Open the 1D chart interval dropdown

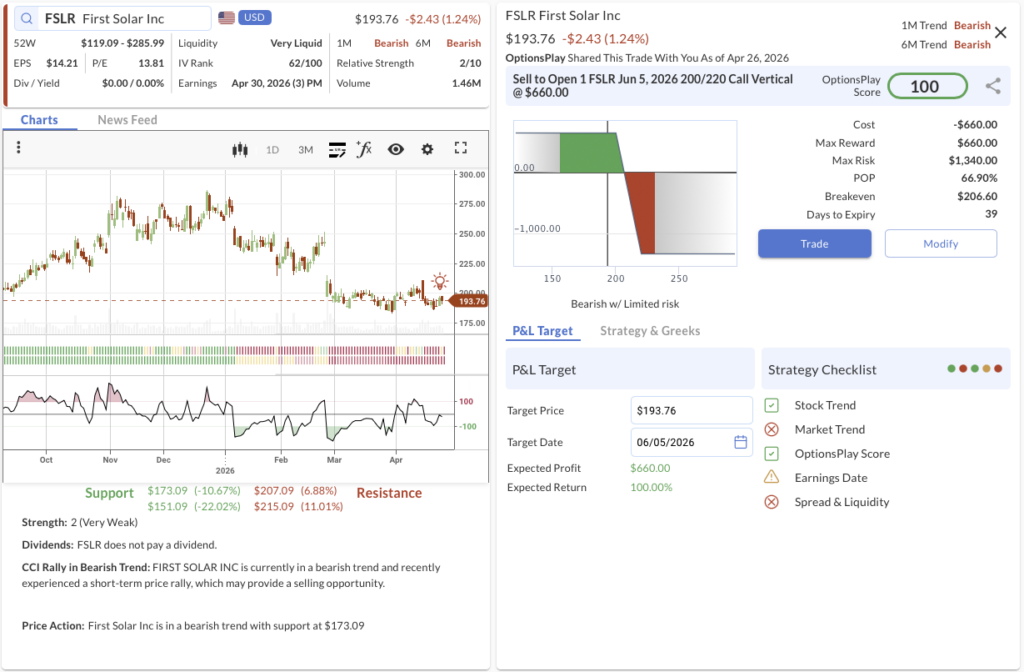(x=272, y=150)
